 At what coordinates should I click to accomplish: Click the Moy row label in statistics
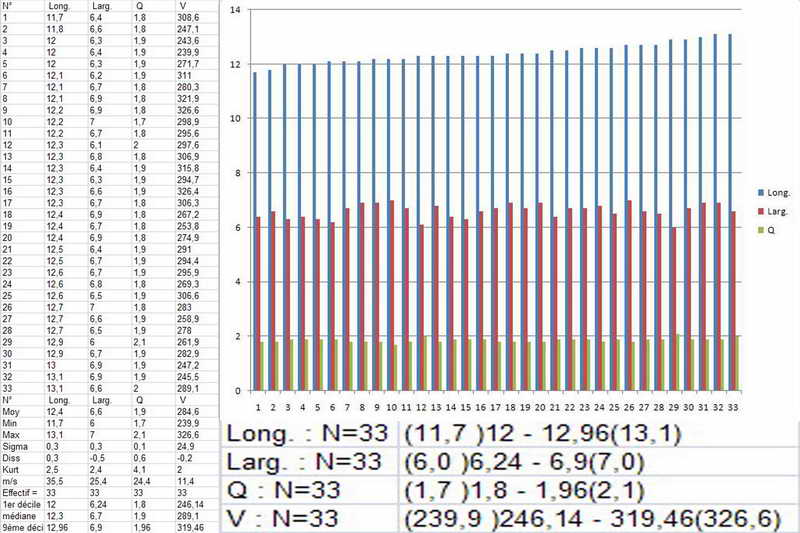pos(12,411)
